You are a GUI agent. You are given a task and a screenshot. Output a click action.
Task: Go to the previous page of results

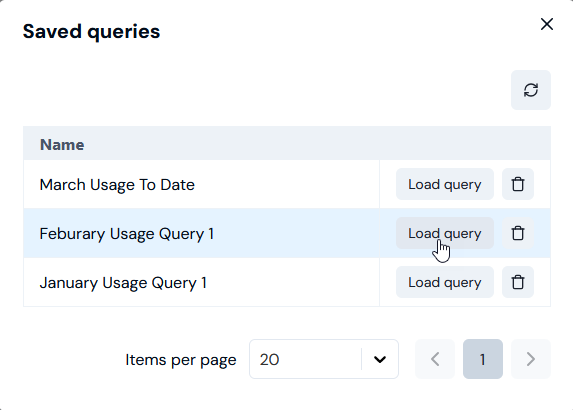pos(435,359)
